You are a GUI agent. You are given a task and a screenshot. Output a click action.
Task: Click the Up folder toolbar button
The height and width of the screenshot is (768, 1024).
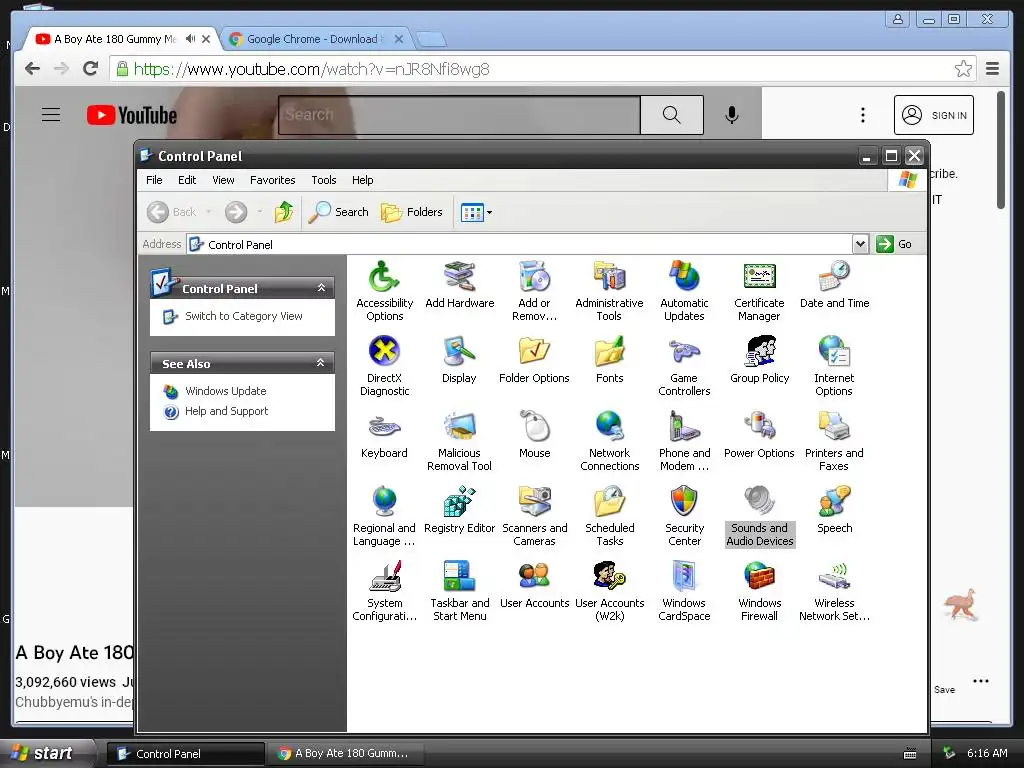[283, 212]
